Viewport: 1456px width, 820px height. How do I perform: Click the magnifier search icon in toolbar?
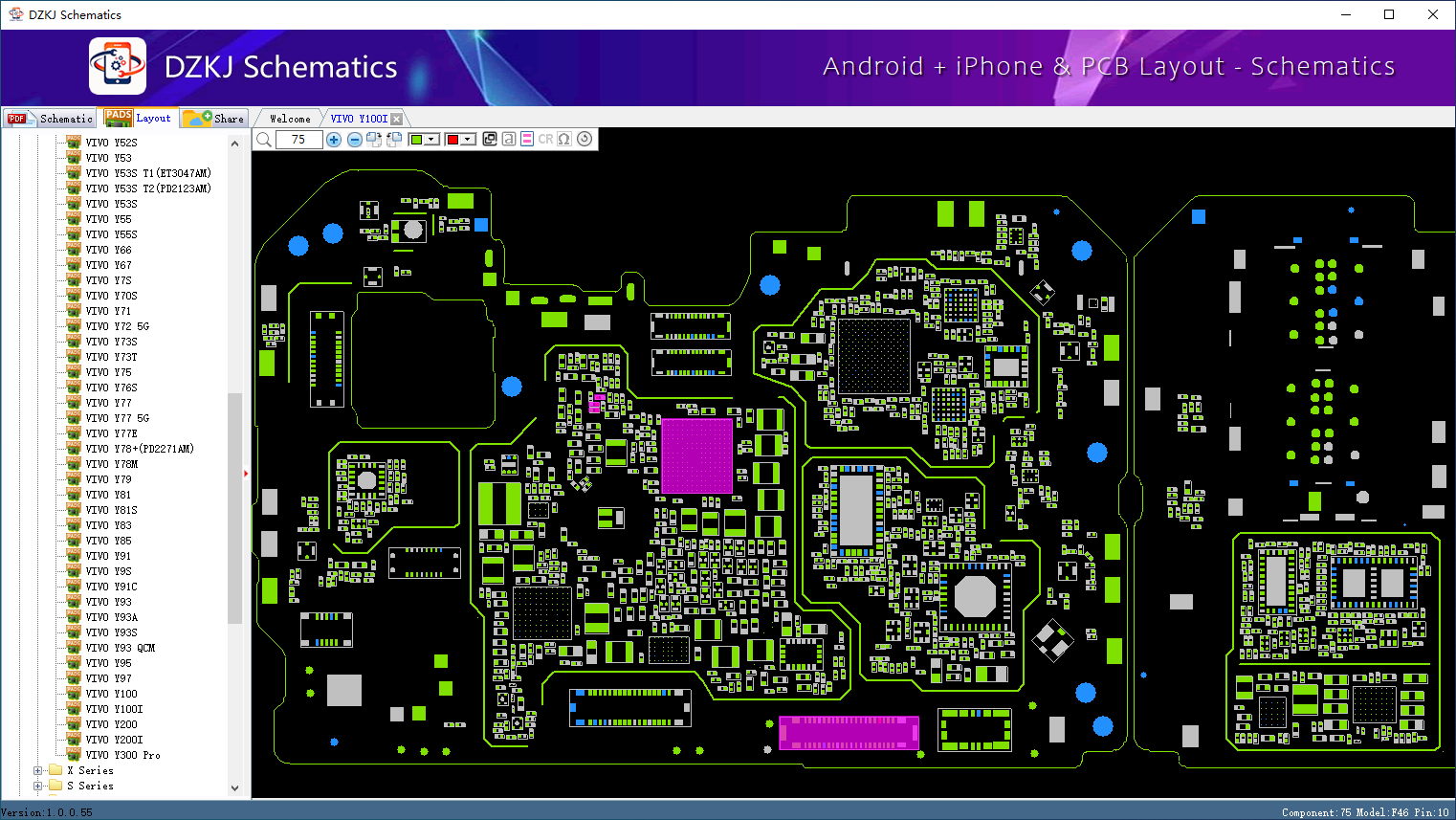coord(264,140)
